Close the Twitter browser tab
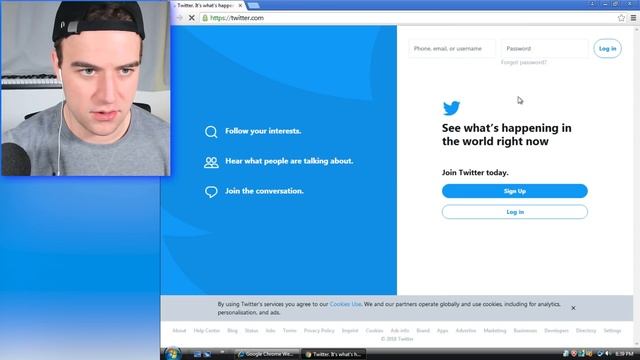Viewport: 640px width, 360px height. point(240,6)
